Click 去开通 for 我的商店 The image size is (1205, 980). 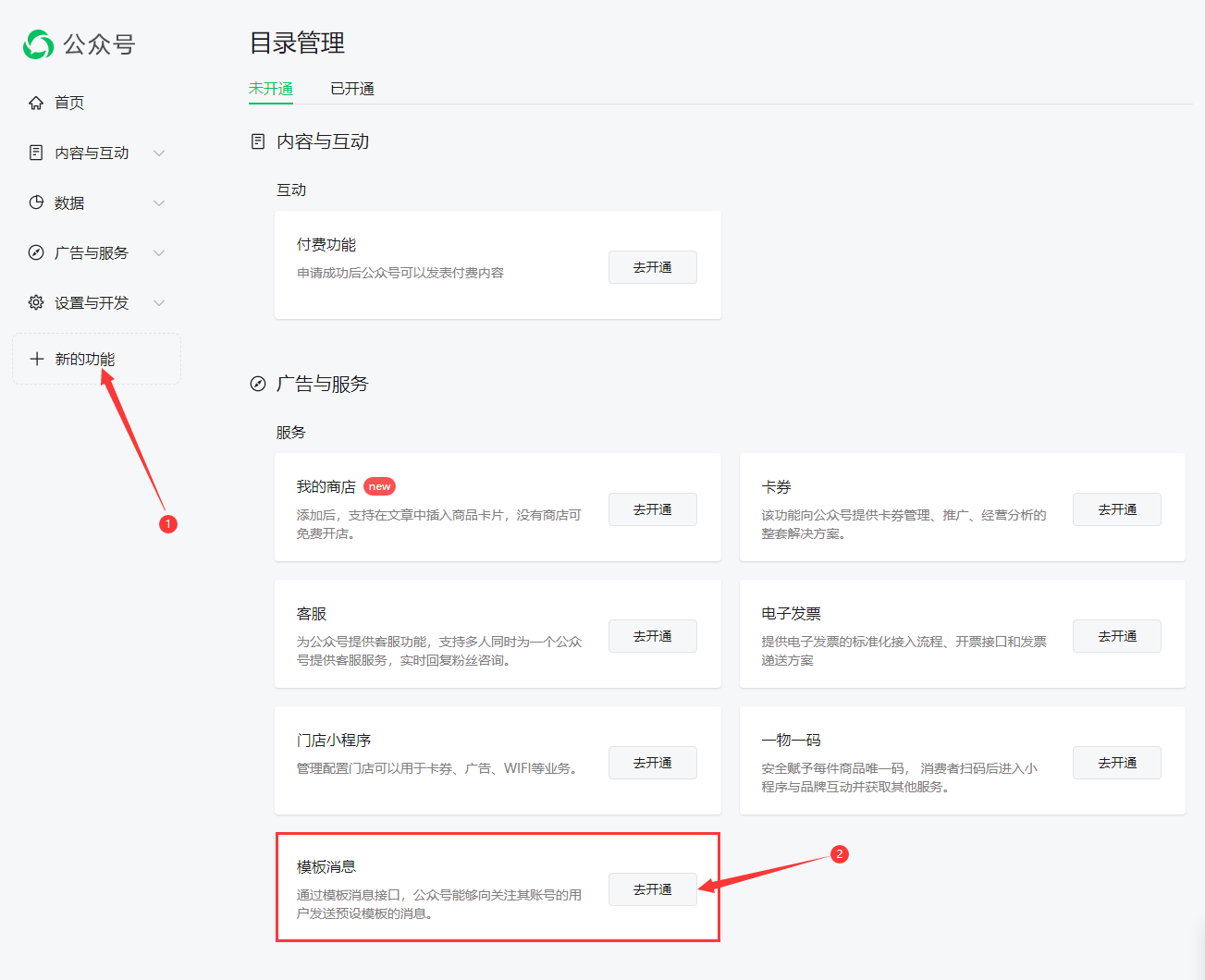pyautogui.click(x=653, y=509)
